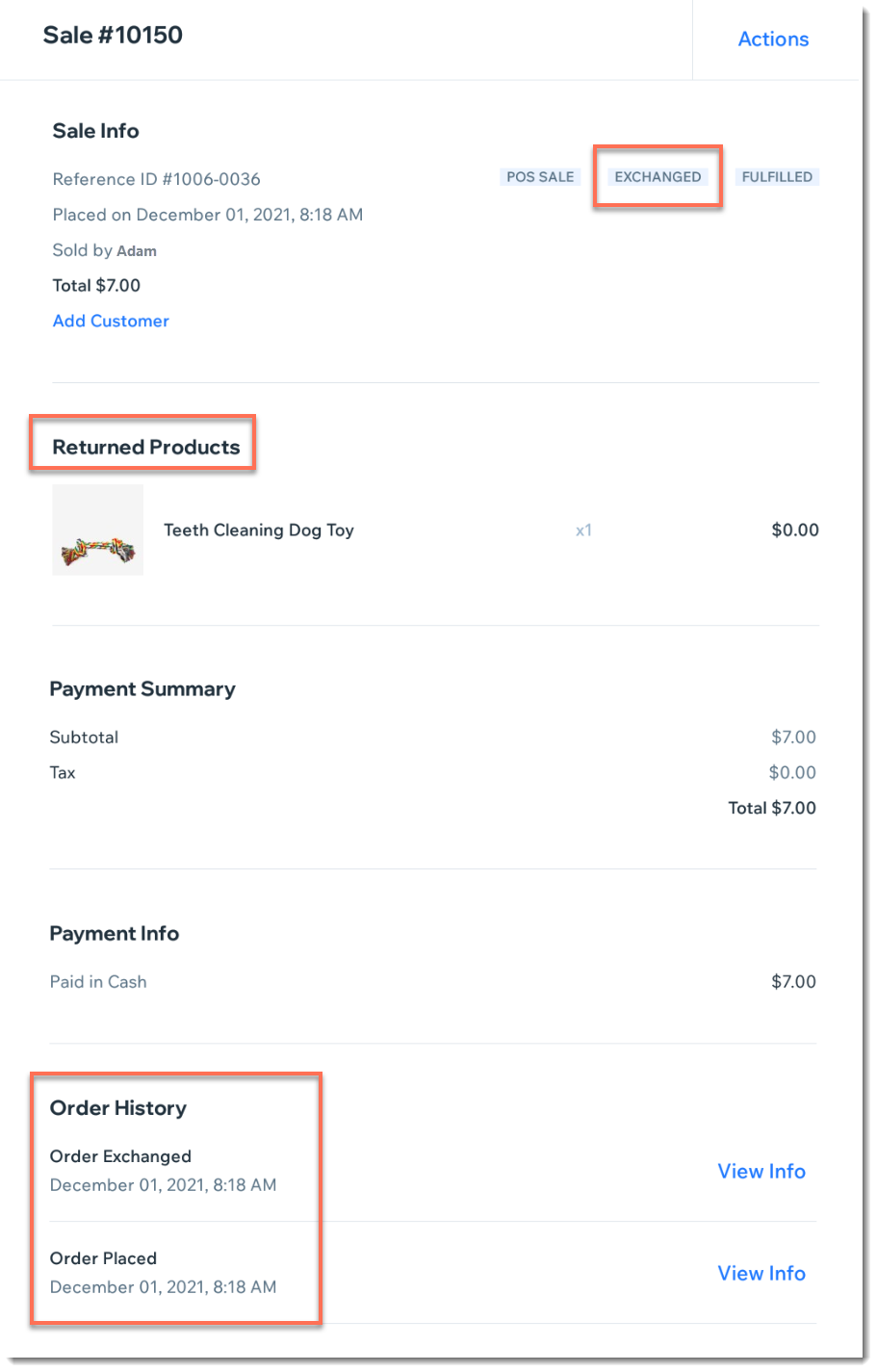877x1372 pixels.
Task: Click the Order Exchanged history entry
Action: tap(163, 1171)
